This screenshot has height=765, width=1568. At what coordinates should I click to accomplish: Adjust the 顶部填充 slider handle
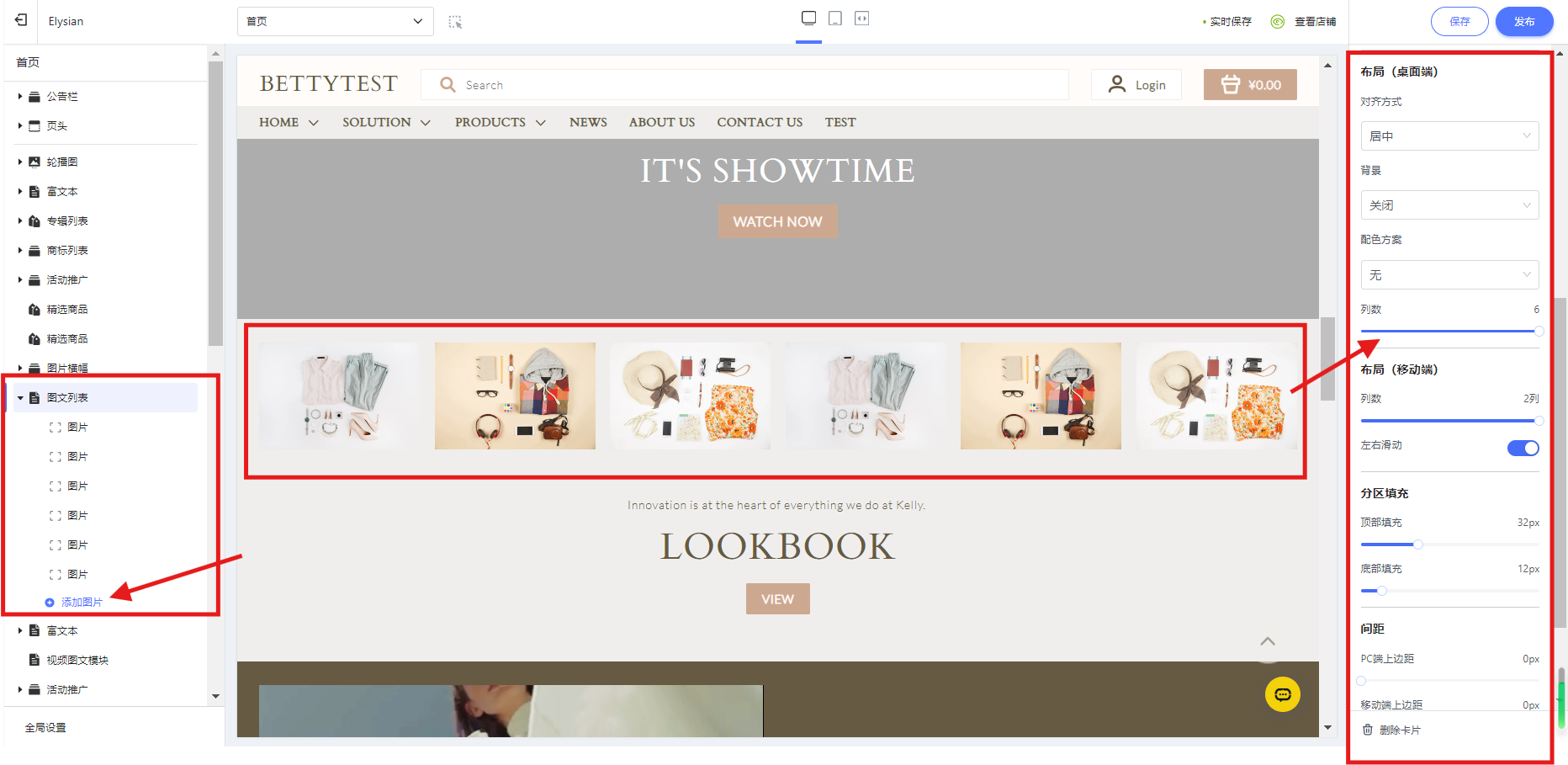coord(1417,545)
